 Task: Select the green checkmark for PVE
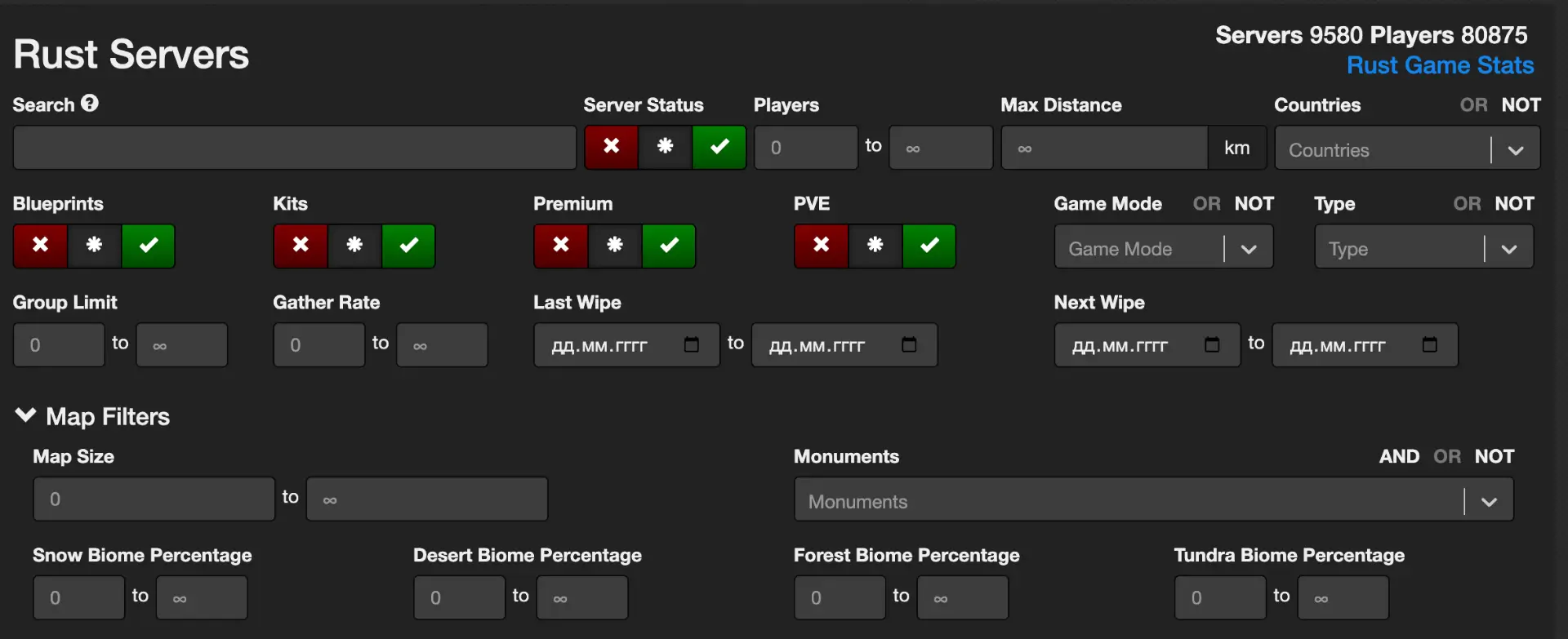pos(929,246)
